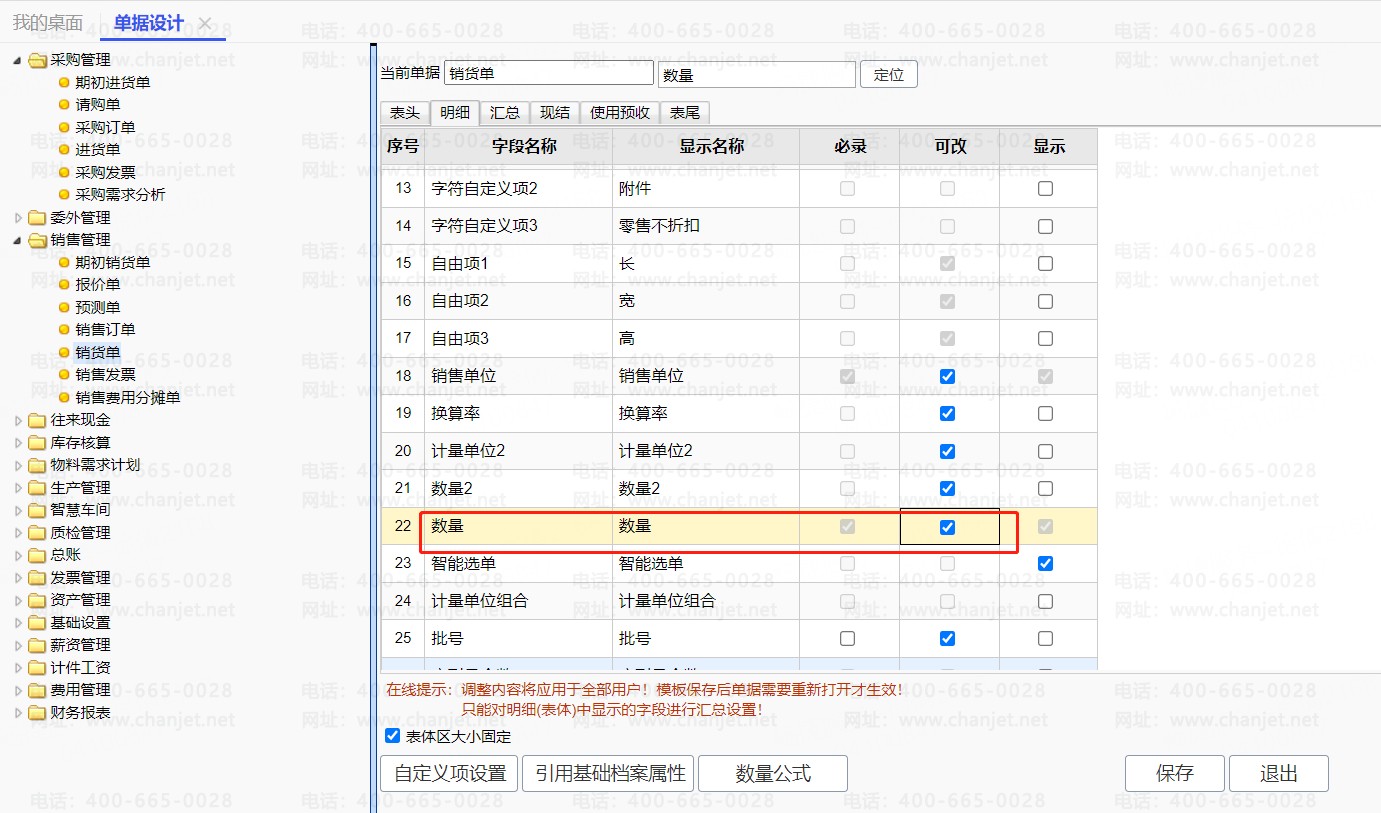The height and width of the screenshot is (813, 1381).
Task: Uncheck 可改 for 批号 row
Action: tap(948, 639)
